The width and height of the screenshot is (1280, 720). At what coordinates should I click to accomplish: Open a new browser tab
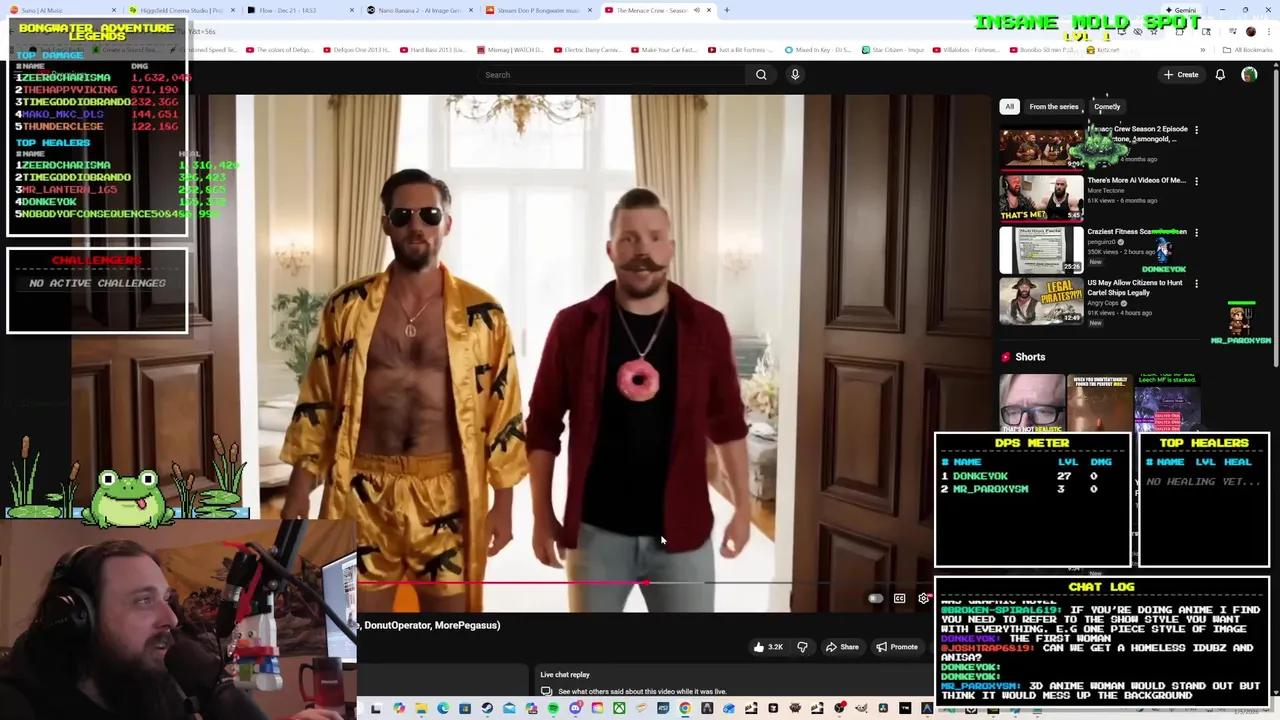click(x=727, y=10)
